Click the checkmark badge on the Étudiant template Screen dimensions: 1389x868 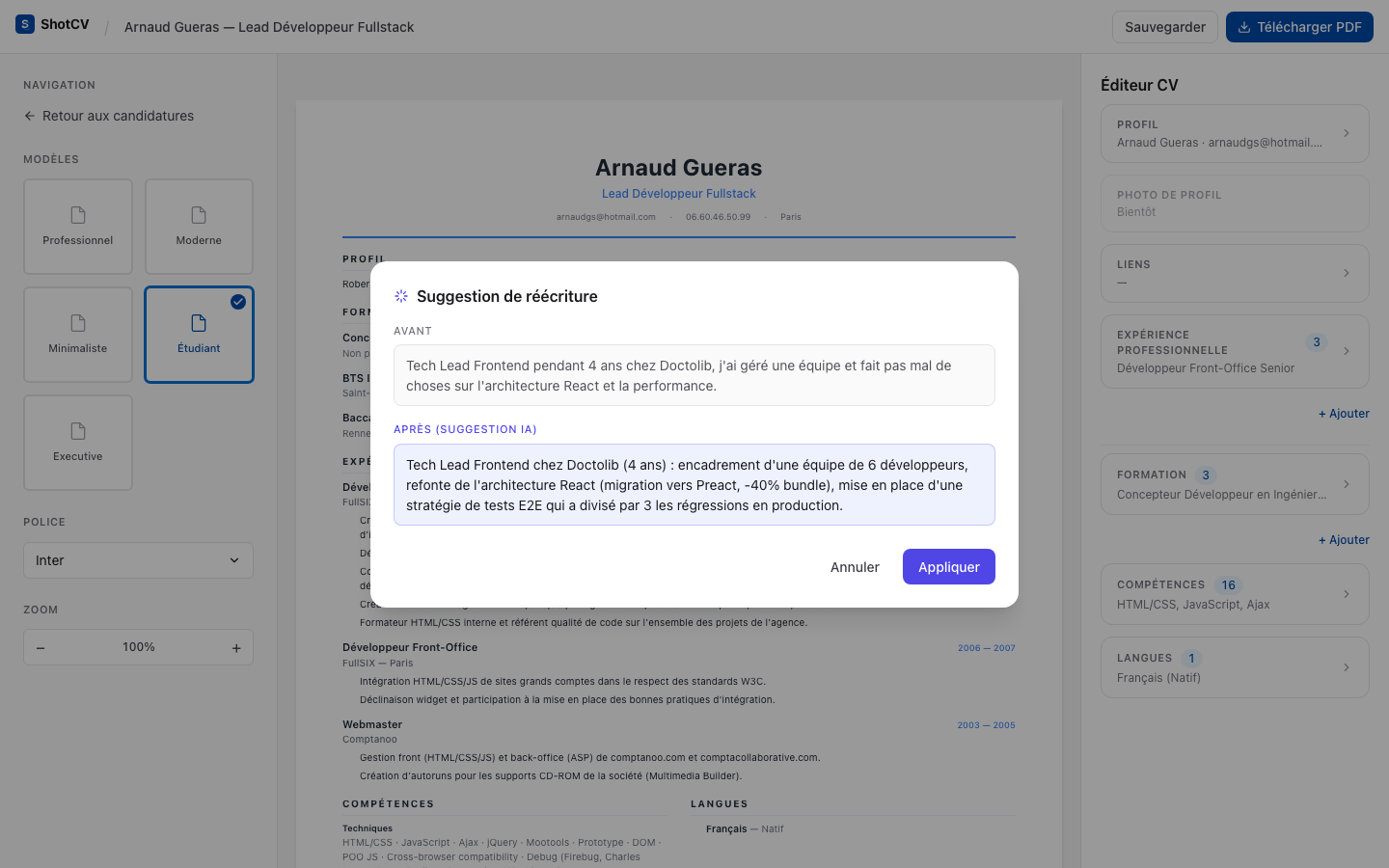[x=238, y=302]
